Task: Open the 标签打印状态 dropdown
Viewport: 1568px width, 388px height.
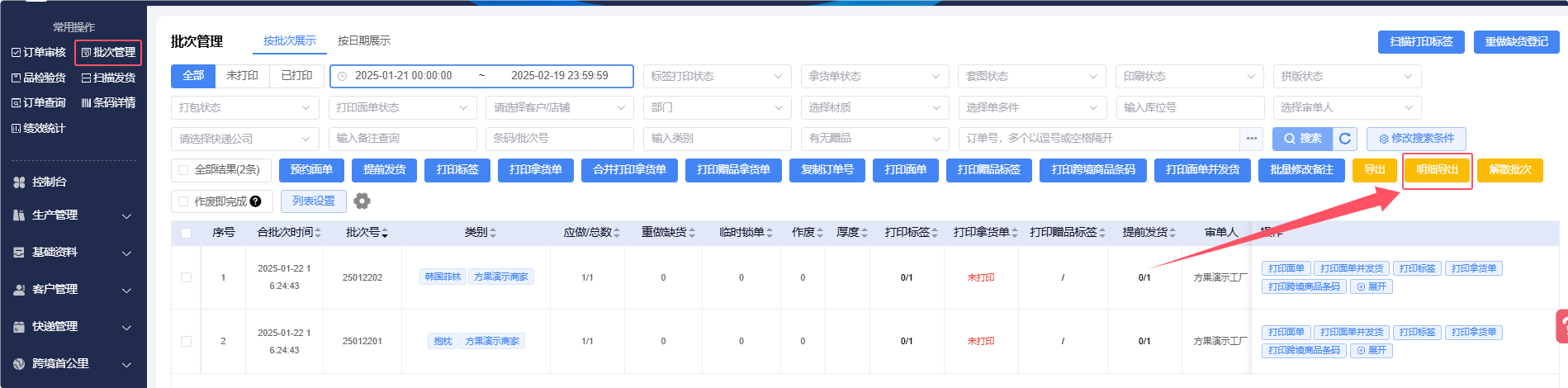Action: point(717,76)
